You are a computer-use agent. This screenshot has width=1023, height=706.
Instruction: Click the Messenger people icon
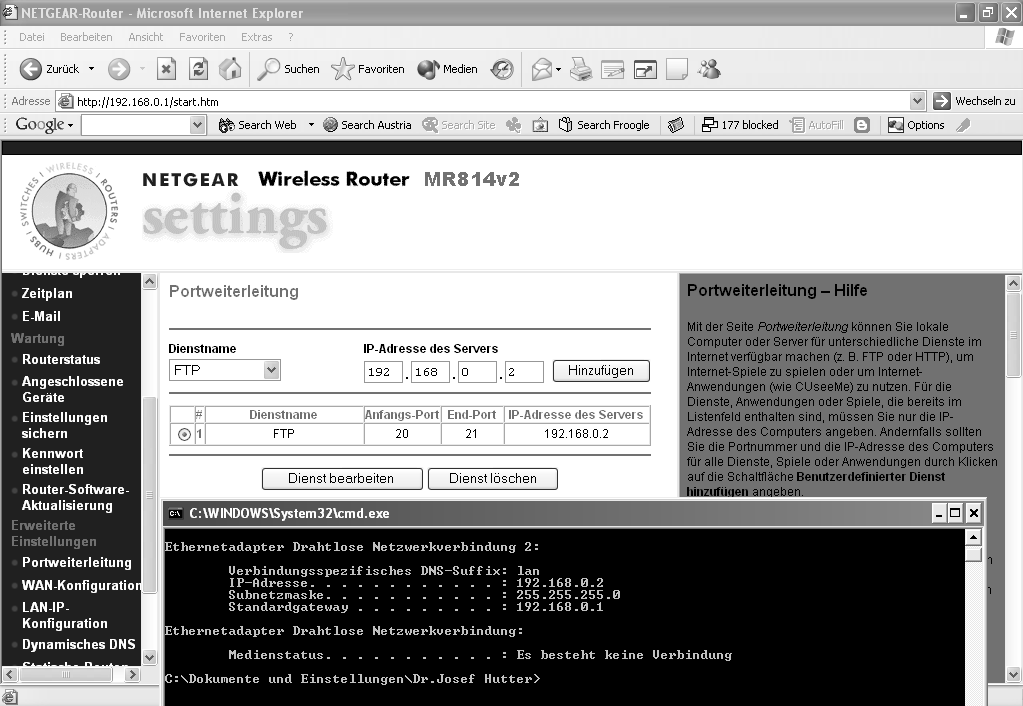(709, 69)
